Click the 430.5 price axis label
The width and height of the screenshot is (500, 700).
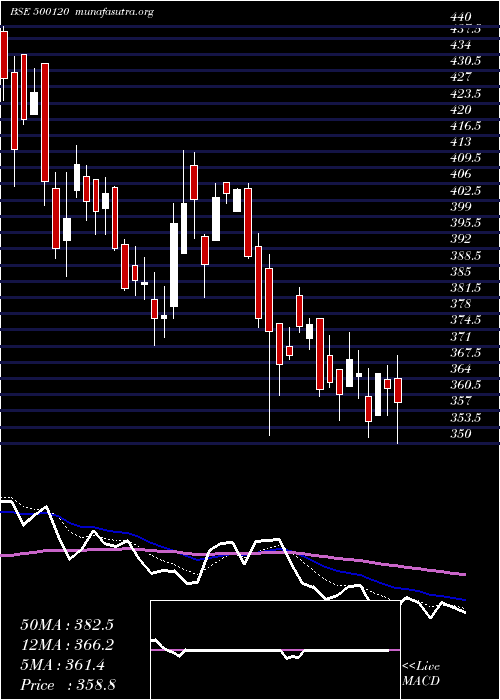pos(466,61)
